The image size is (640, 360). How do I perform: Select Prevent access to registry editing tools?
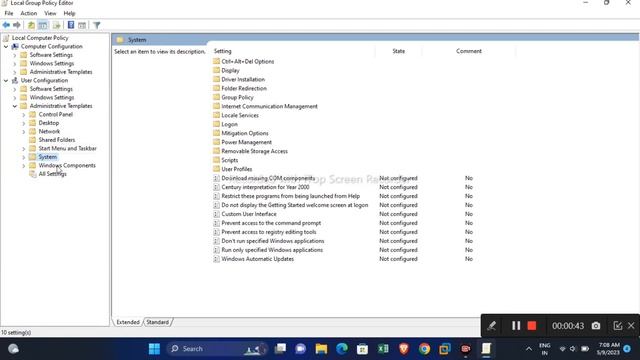(x=269, y=232)
